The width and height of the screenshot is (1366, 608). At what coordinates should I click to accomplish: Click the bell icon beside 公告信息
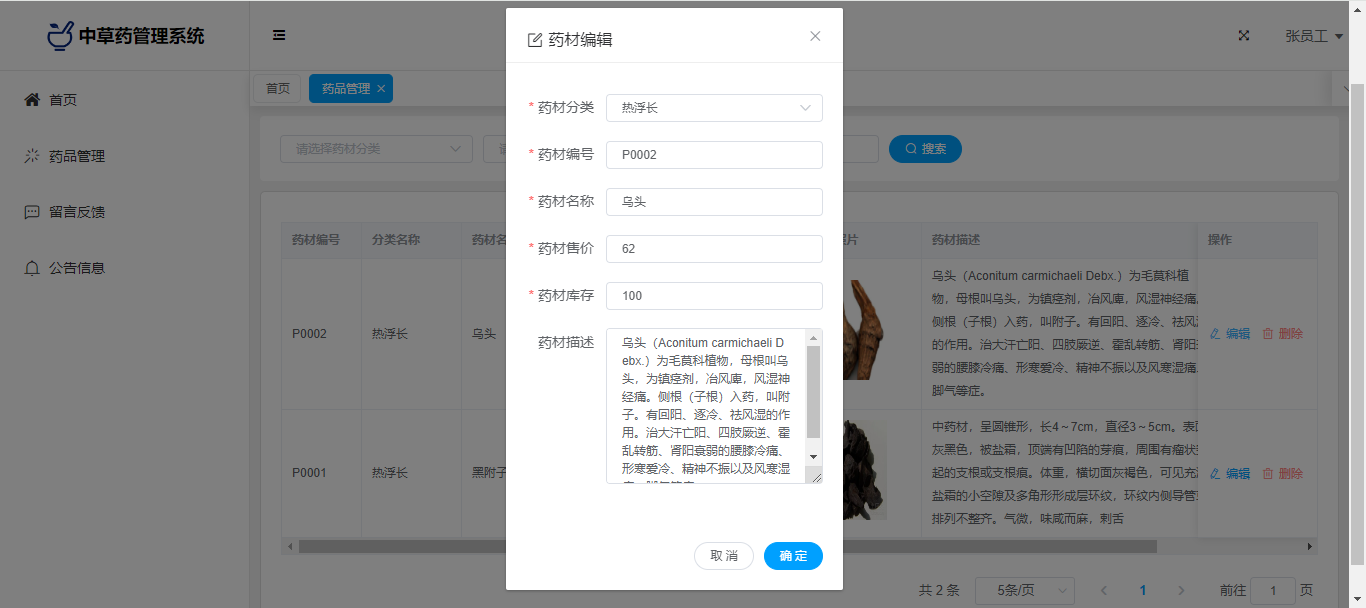32,268
